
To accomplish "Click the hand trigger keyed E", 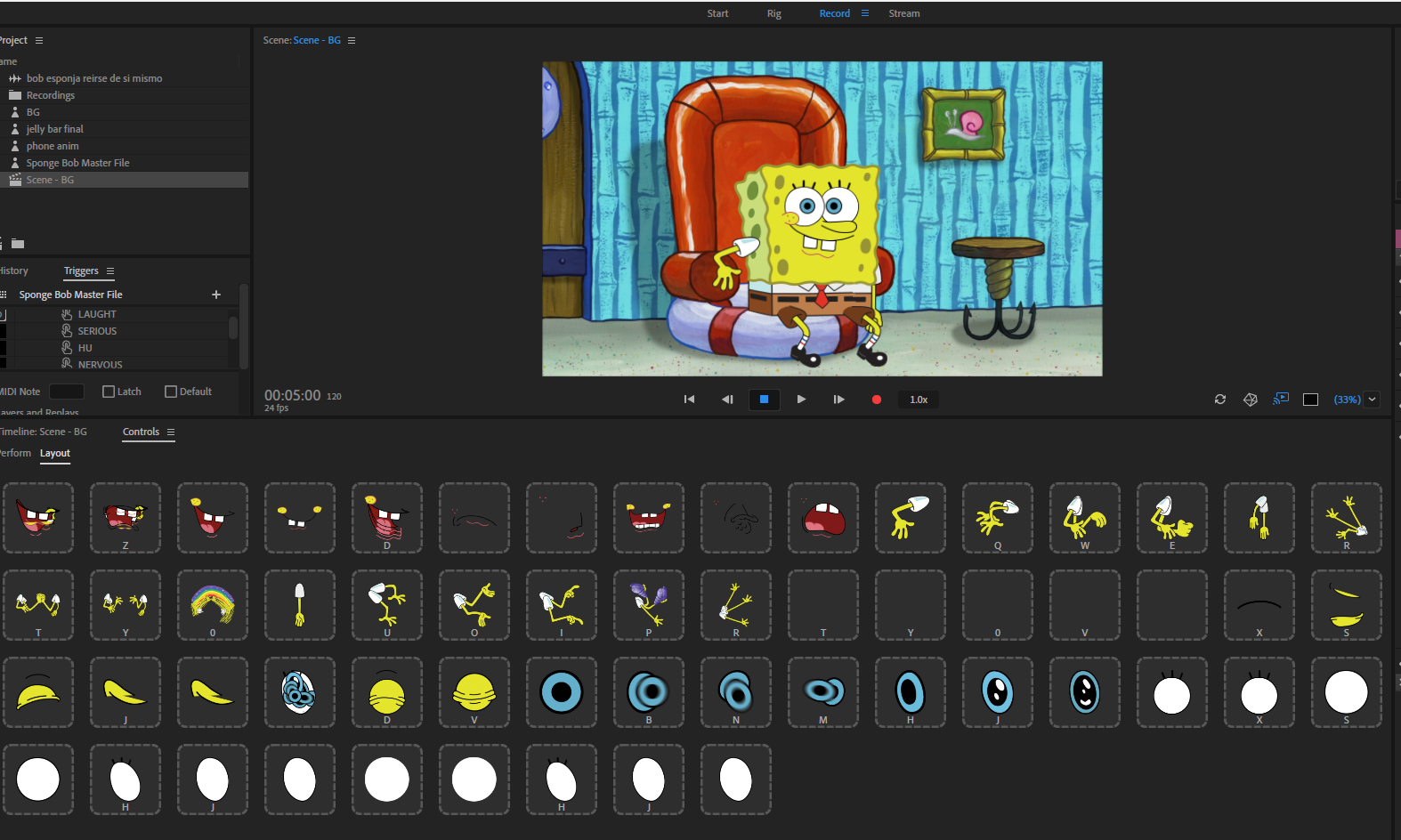I will 1172,518.
